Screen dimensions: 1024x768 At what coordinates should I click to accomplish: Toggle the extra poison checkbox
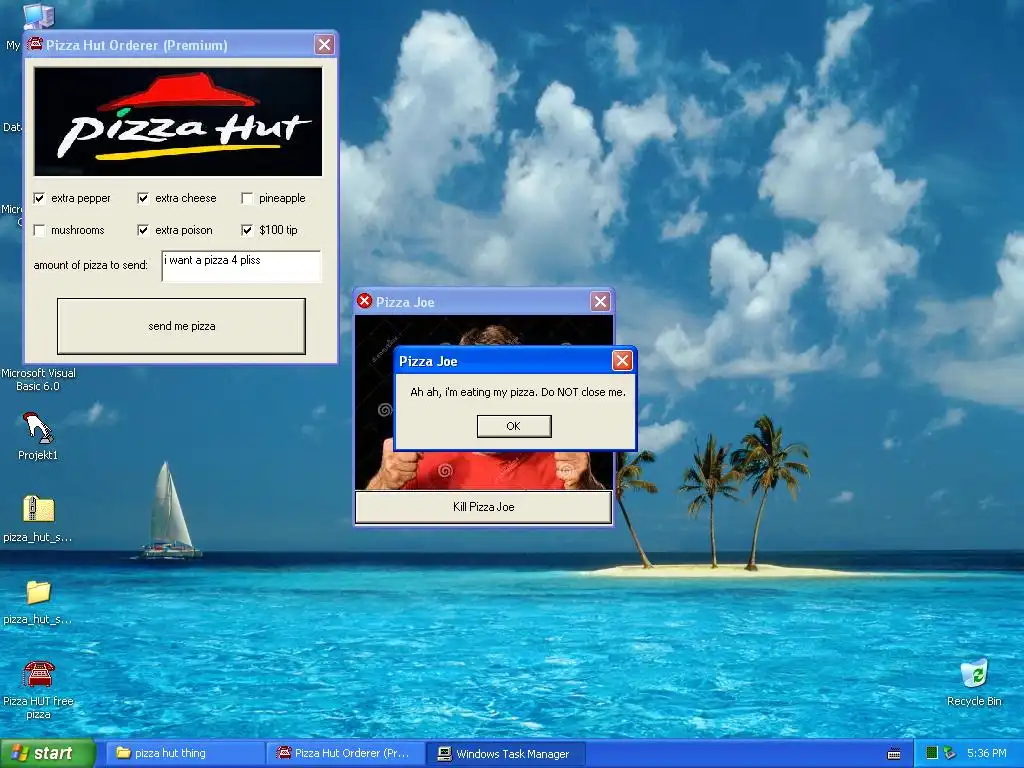pos(143,230)
